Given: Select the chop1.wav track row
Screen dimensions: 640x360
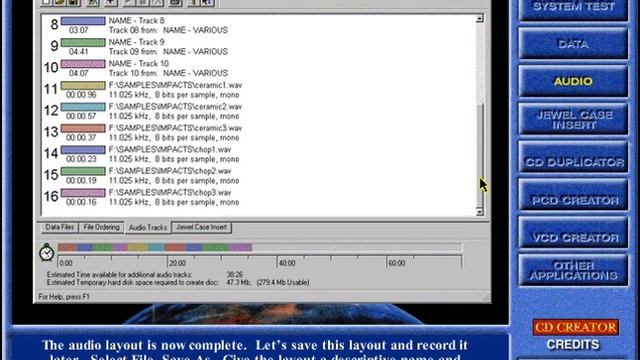Looking at the screenshot, I should (170, 149).
